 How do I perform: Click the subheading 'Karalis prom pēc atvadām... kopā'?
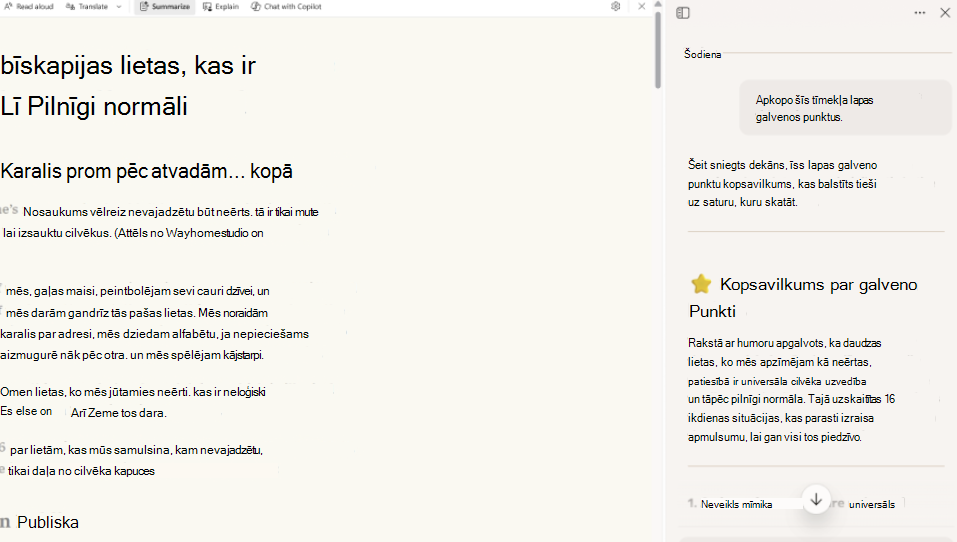(146, 171)
